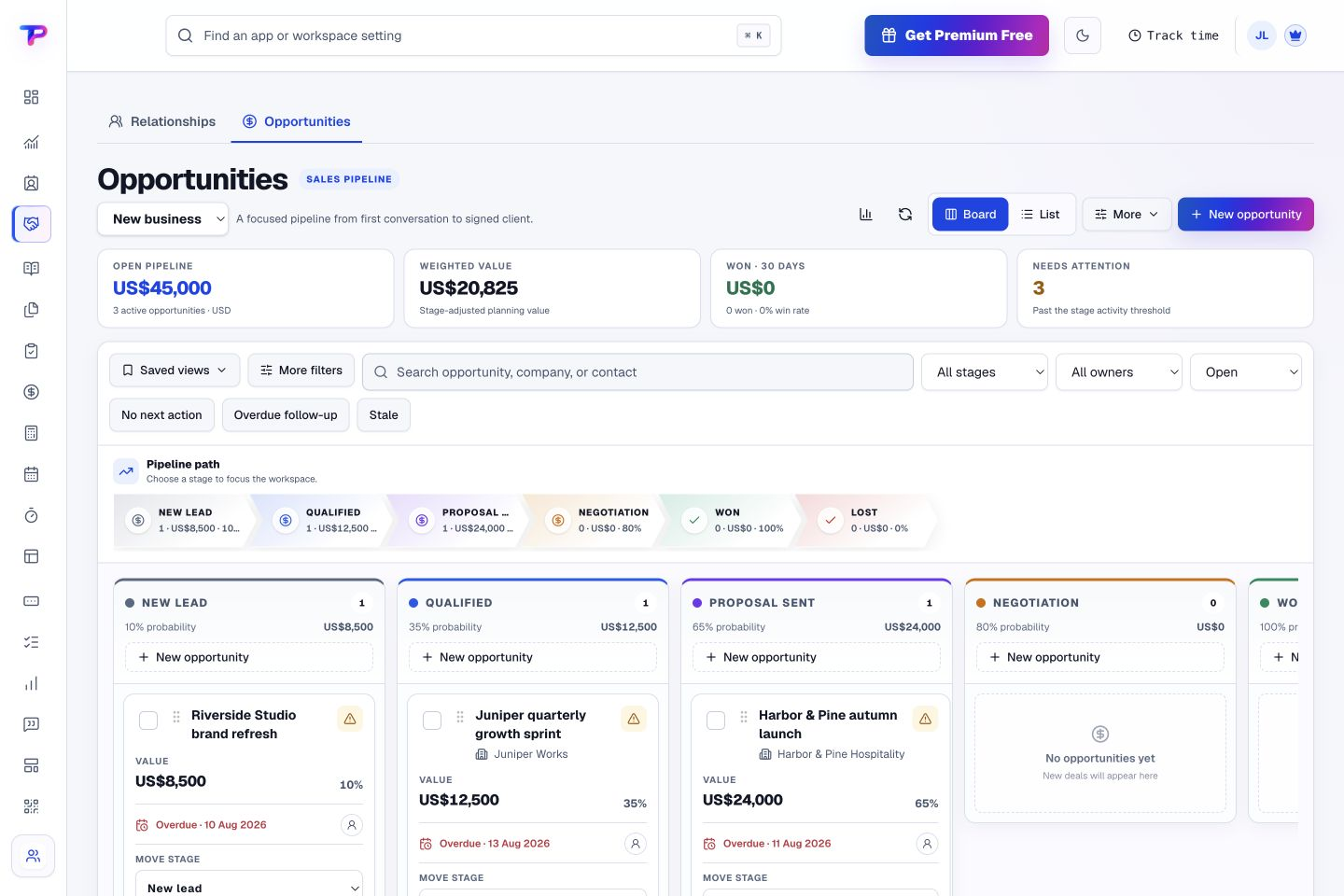Image resolution: width=1344 pixels, height=896 pixels.
Task: Open the More filters button
Action: click(x=301, y=371)
